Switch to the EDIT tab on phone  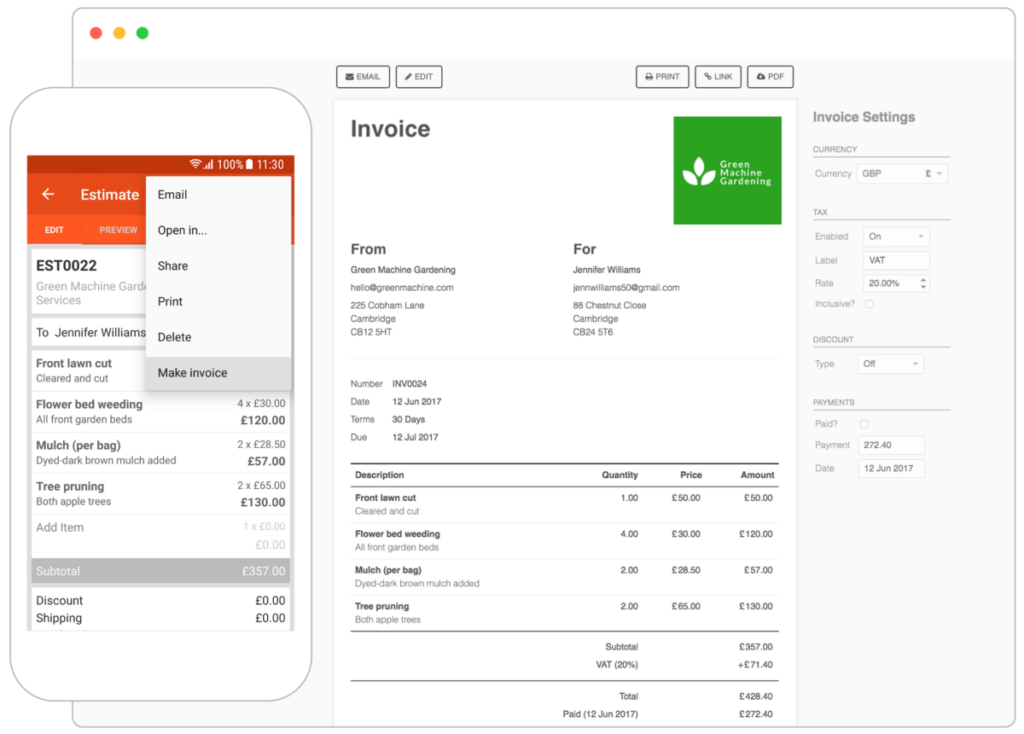tap(54, 230)
